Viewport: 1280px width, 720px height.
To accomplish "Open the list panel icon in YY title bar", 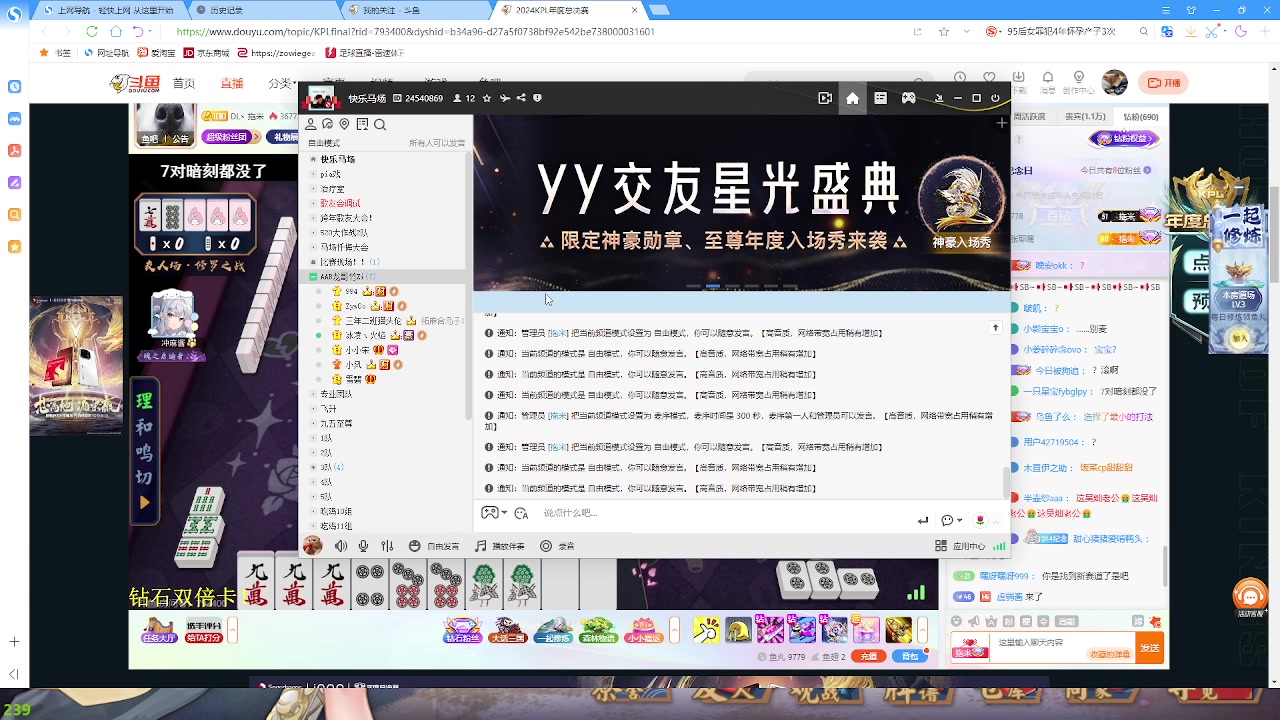I will pos(880,98).
